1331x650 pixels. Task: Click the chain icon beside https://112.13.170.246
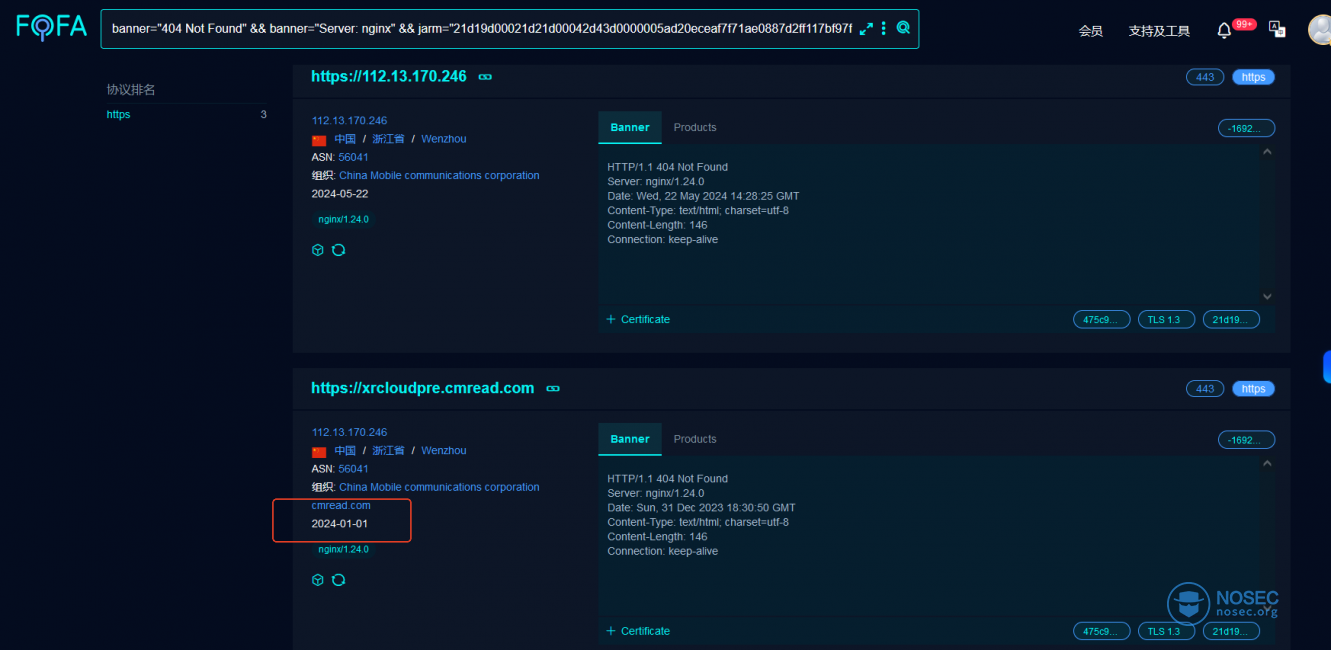coord(485,77)
